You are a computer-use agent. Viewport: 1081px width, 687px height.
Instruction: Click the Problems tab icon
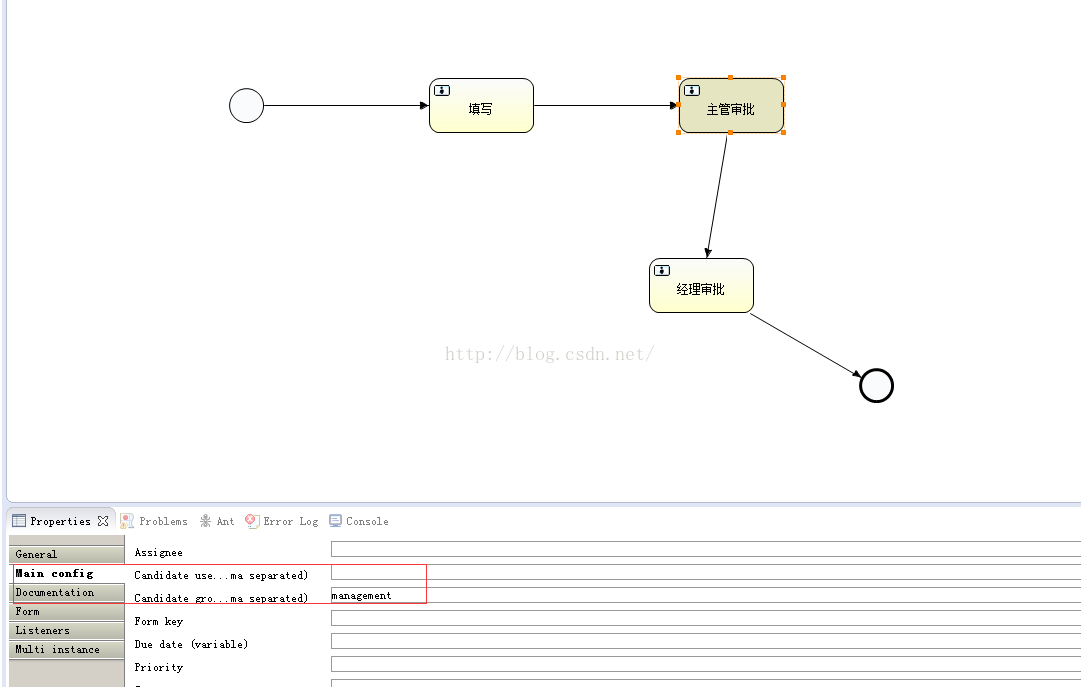pos(127,521)
